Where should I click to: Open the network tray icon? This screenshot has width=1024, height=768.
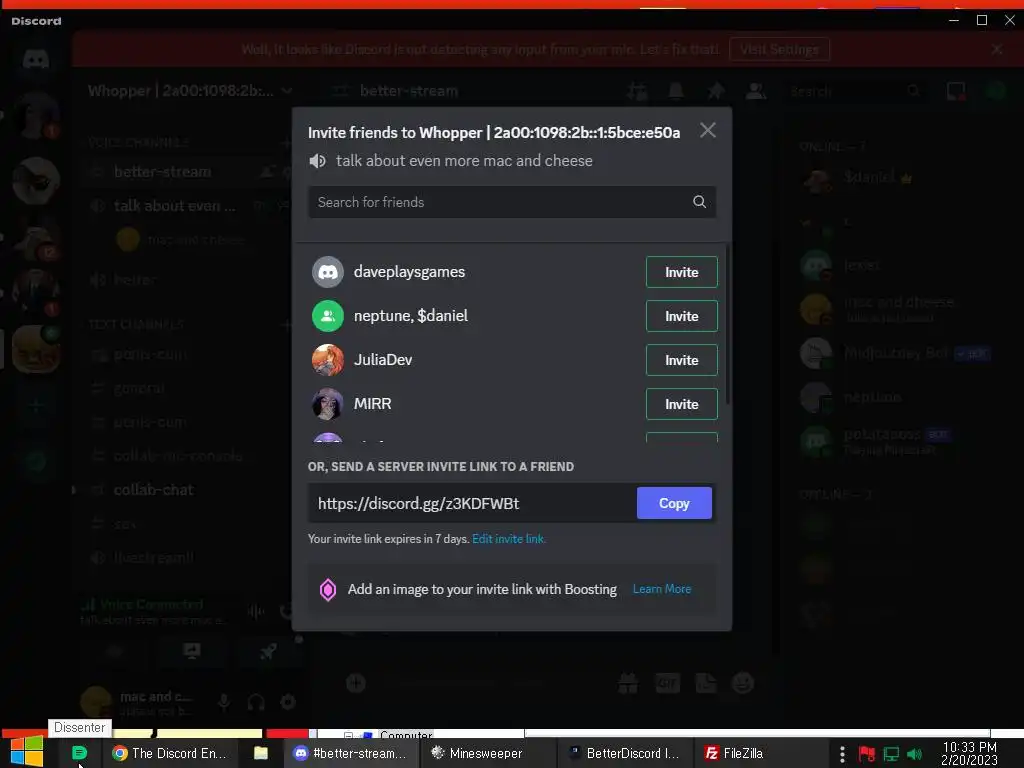891,754
